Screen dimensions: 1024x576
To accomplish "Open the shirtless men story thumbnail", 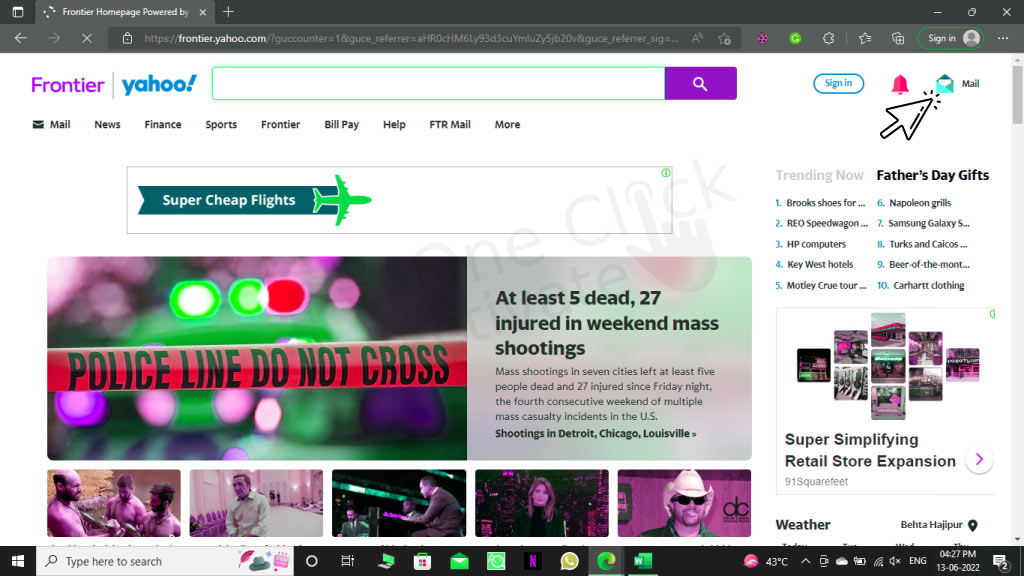I will point(114,503).
